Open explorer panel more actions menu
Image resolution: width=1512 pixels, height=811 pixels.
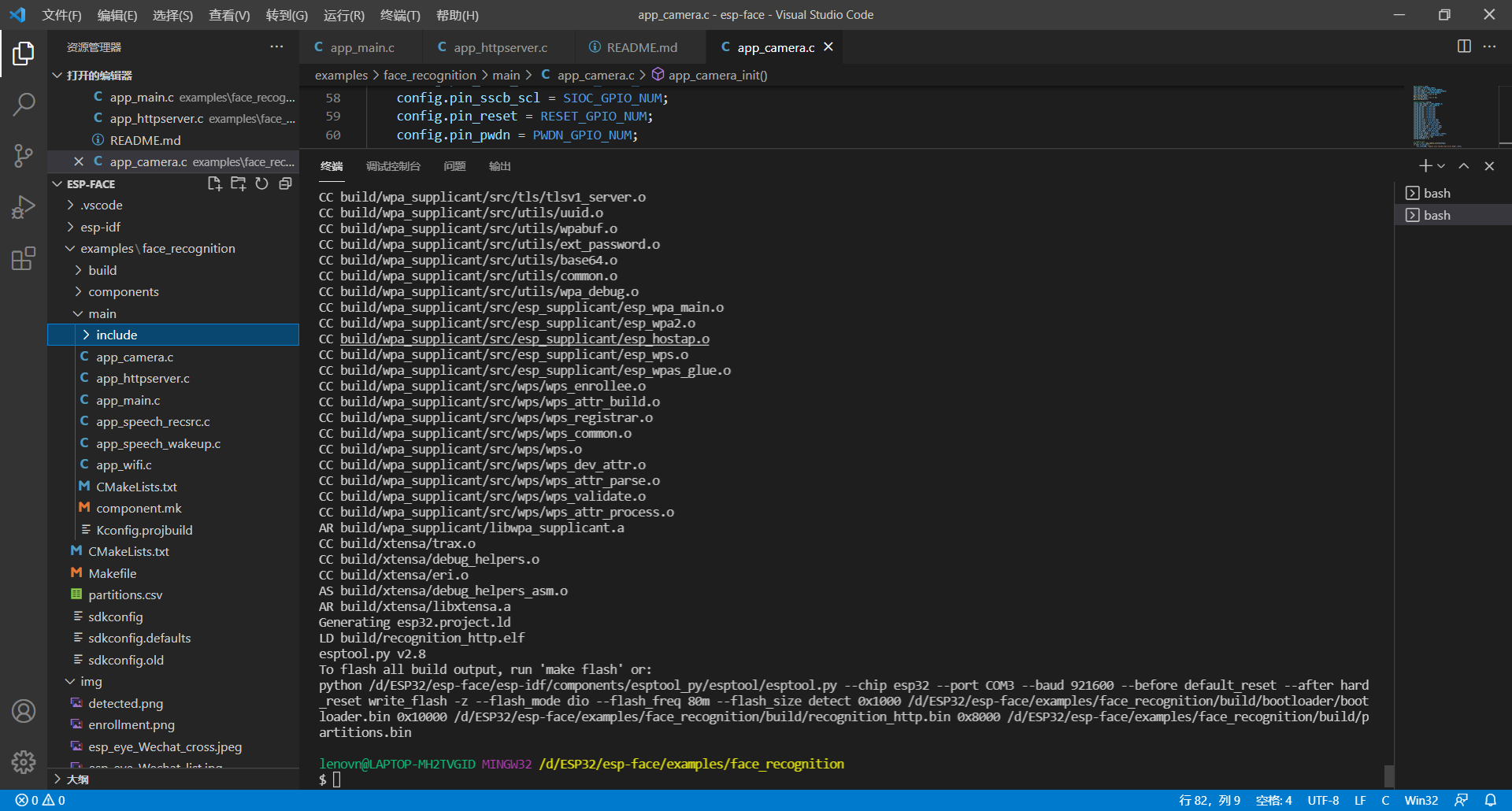(x=276, y=47)
